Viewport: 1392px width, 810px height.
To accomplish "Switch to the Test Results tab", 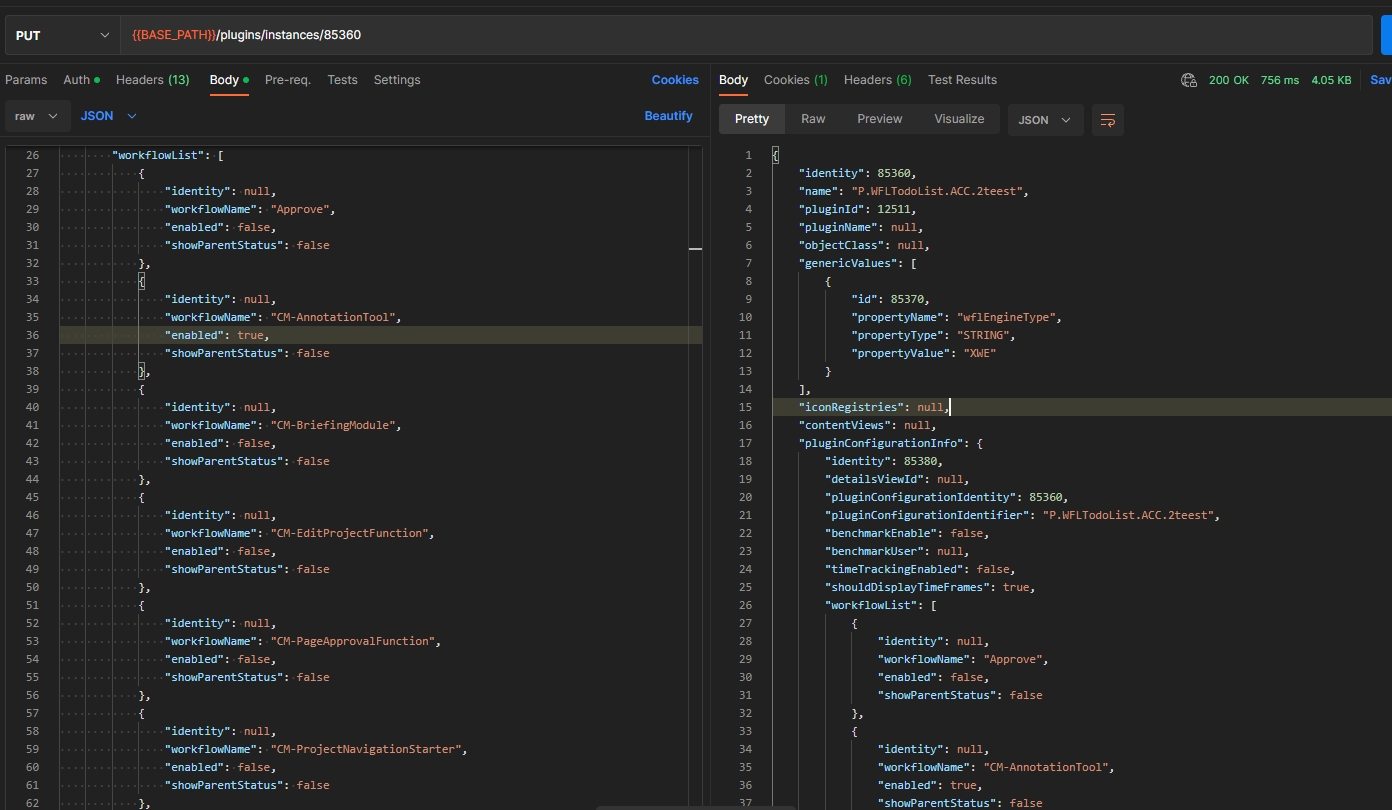I will pos(962,80).
